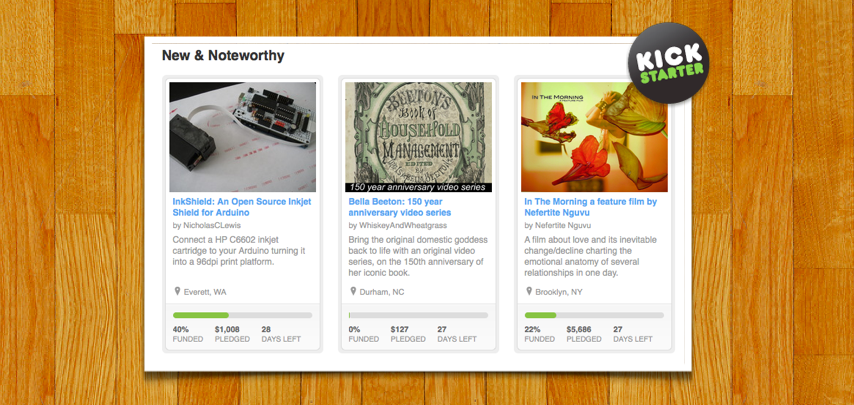The width and height of the screenshot is (854, 405).
Task: Click the Kickstarter logo badge
Action: click(x=667, y=63)
